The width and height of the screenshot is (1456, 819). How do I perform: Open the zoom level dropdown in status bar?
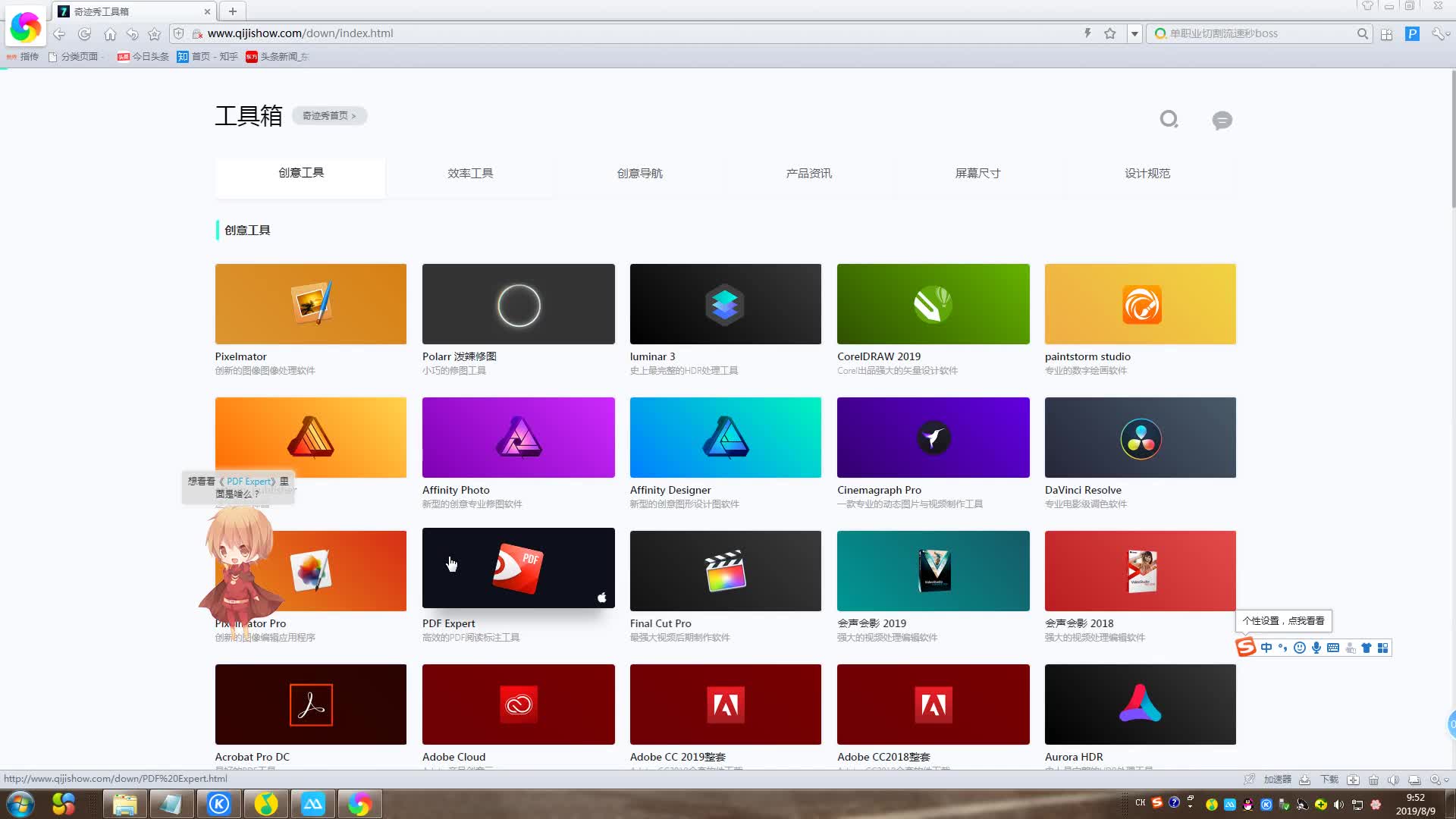tap(1439, 780)
